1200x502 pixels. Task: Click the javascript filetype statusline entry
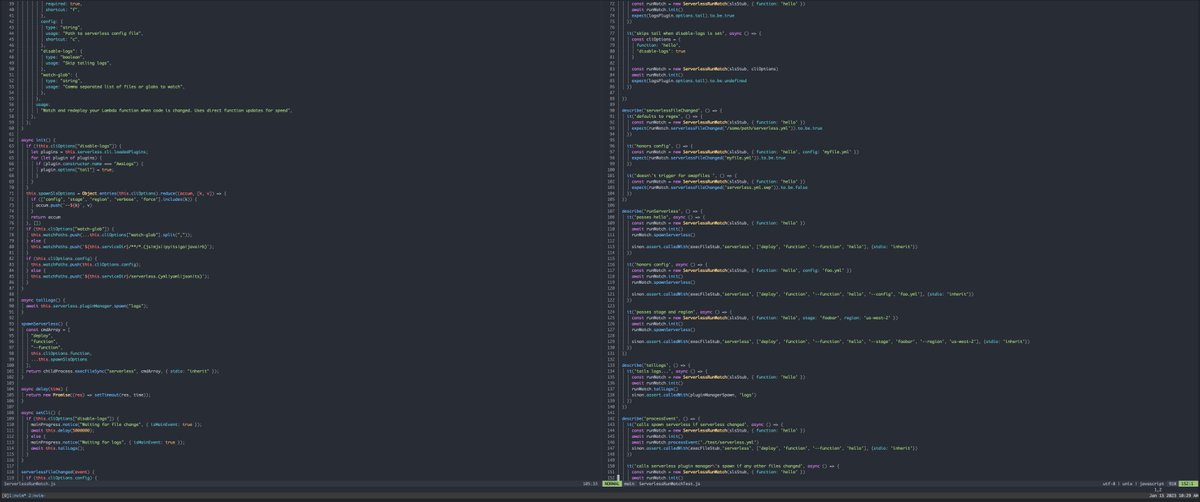click(1150, 483)
